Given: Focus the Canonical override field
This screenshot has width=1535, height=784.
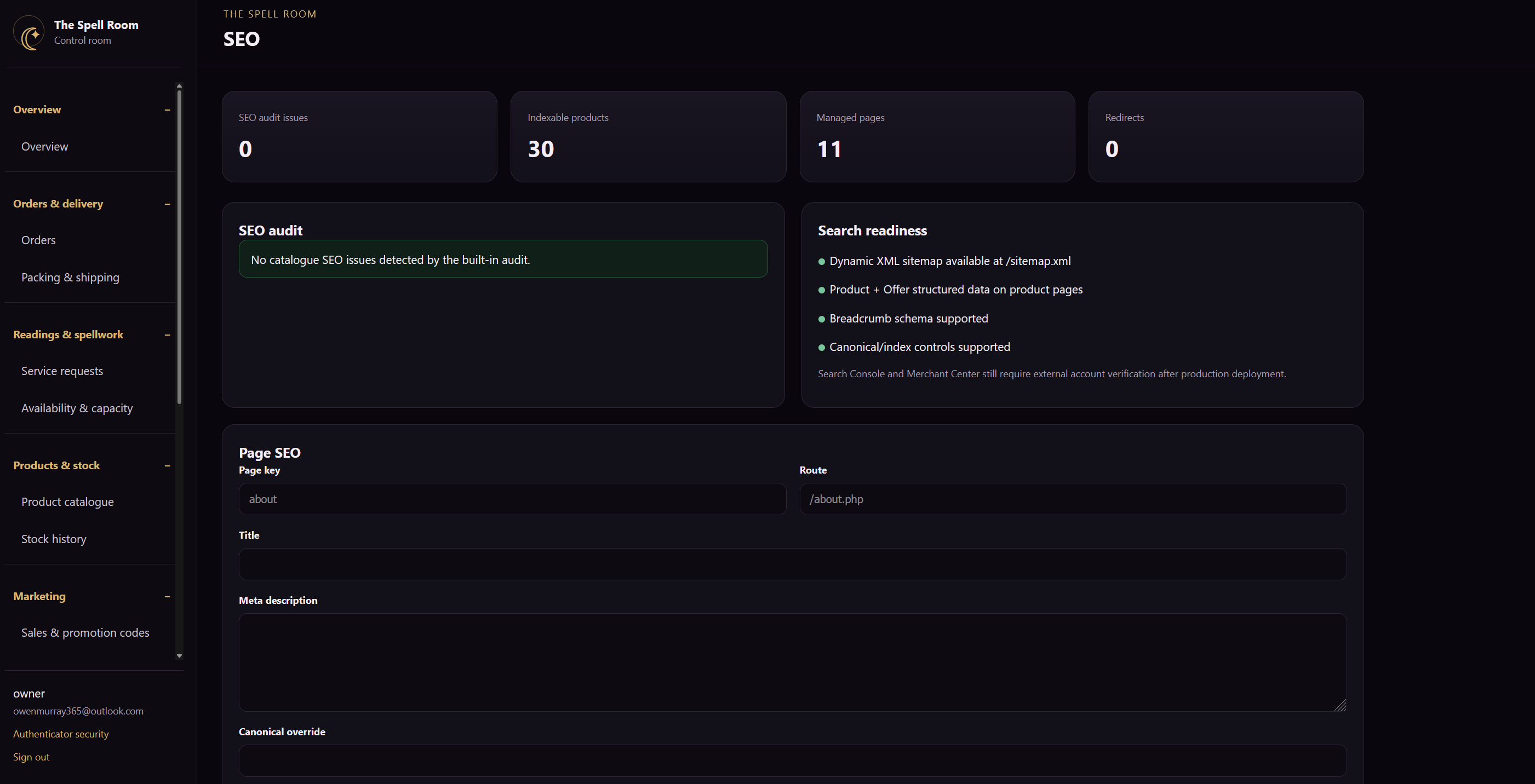Looking at the screenshot, I should (x=793, y=761).
